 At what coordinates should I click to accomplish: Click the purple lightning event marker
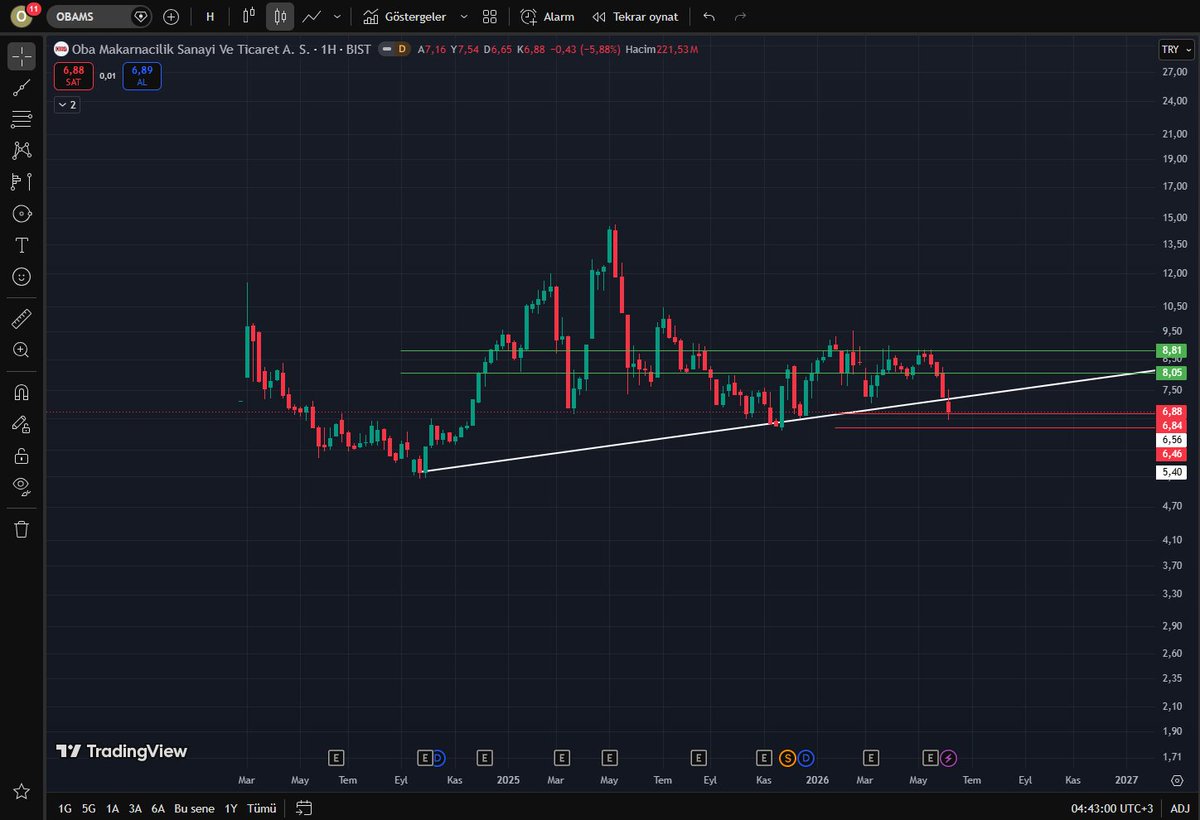click(x=948, y=757)
